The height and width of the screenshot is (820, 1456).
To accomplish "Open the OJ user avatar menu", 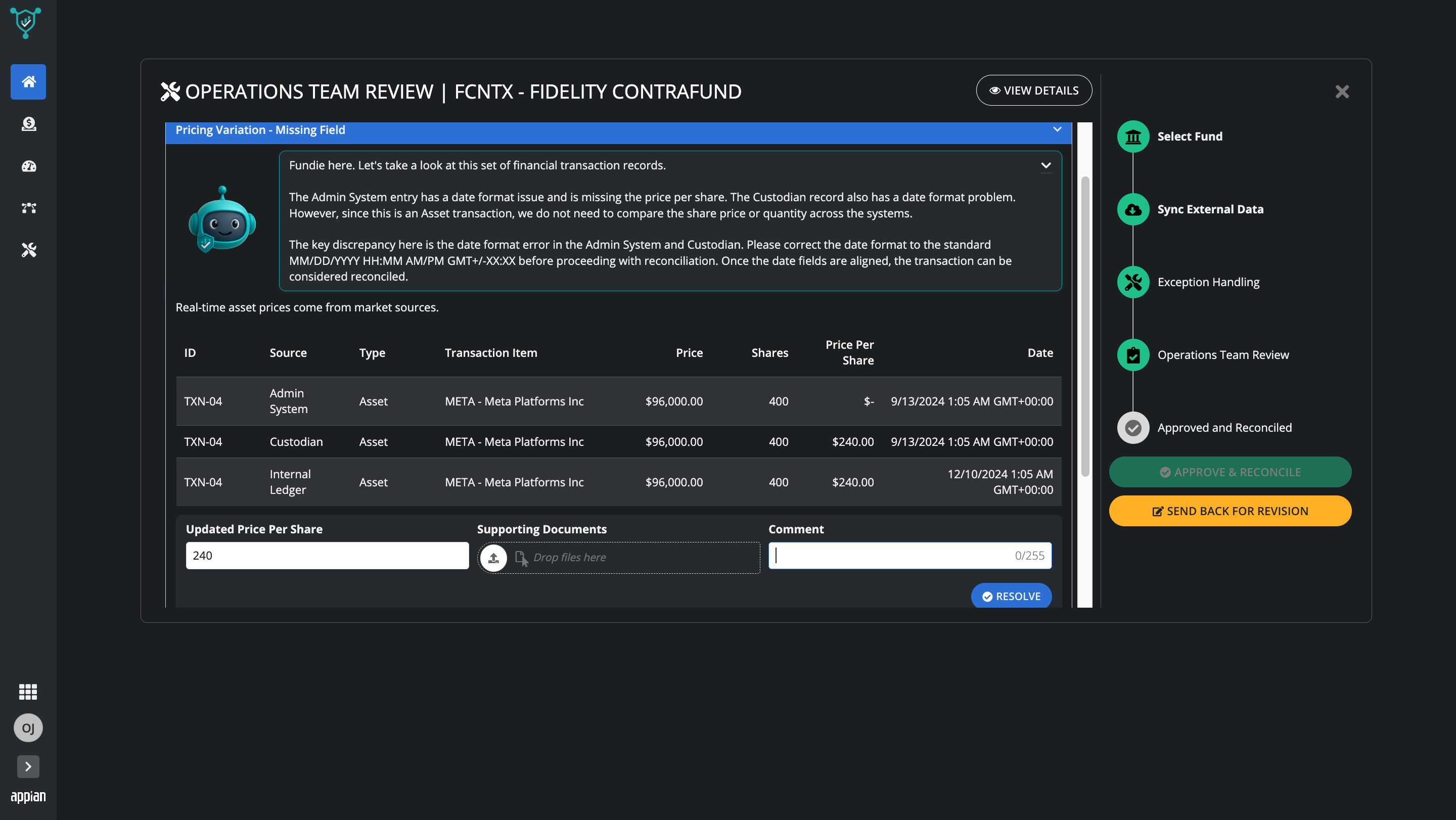I will (x=28, y=728).
